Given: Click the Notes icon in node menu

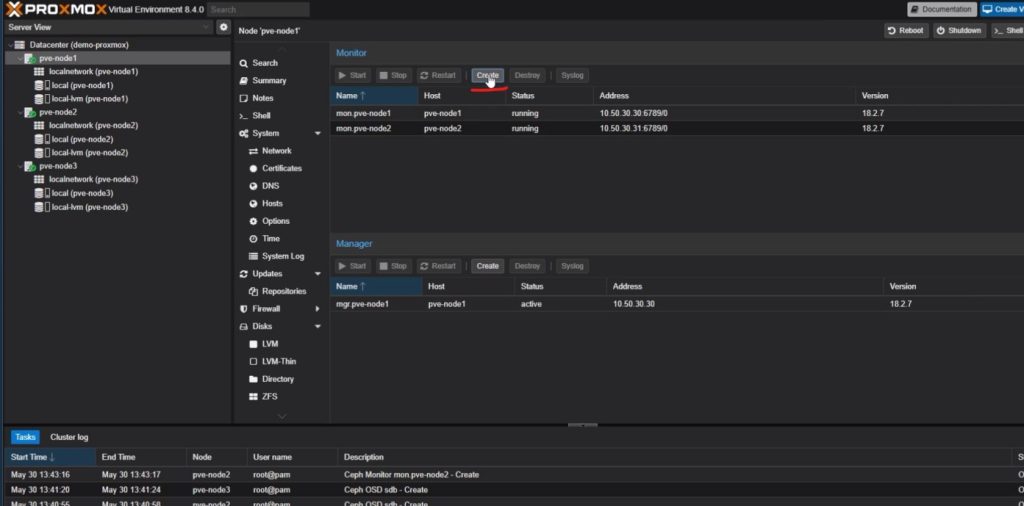Looking at the screenshot, I should tap(244, 99).
